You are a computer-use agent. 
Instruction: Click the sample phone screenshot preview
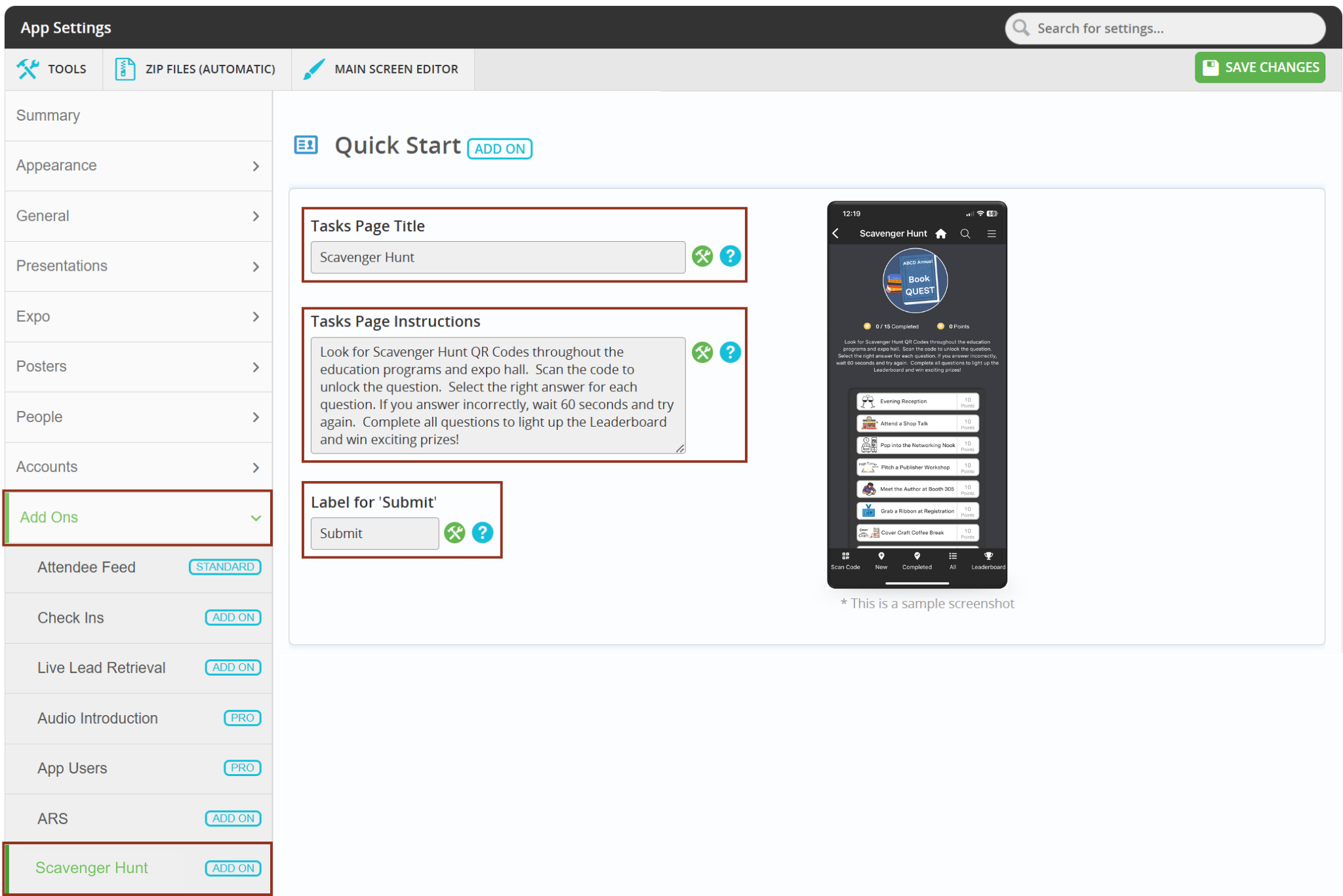click(917, 395)
